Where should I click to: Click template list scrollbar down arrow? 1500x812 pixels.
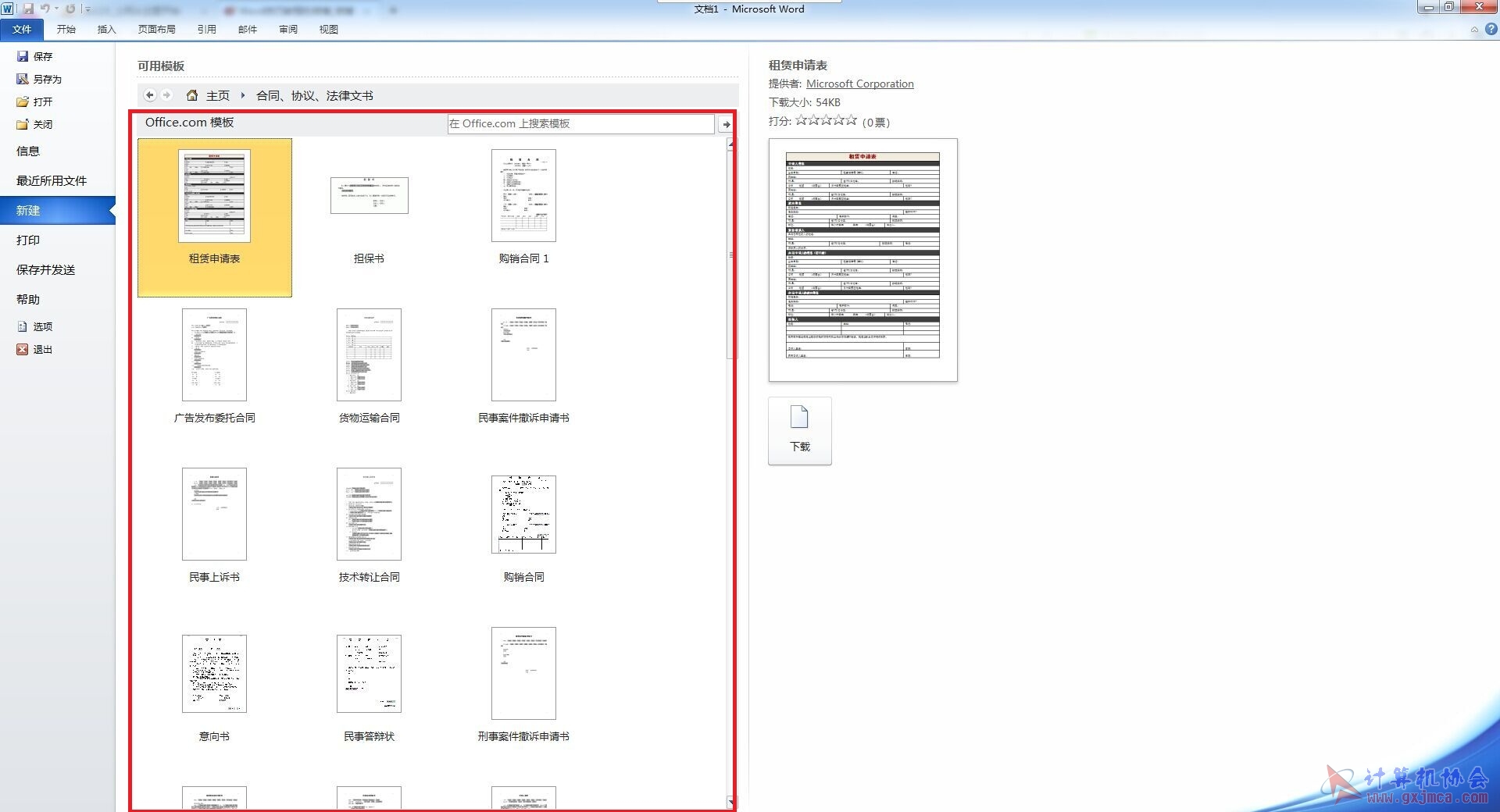coord(730,802)
